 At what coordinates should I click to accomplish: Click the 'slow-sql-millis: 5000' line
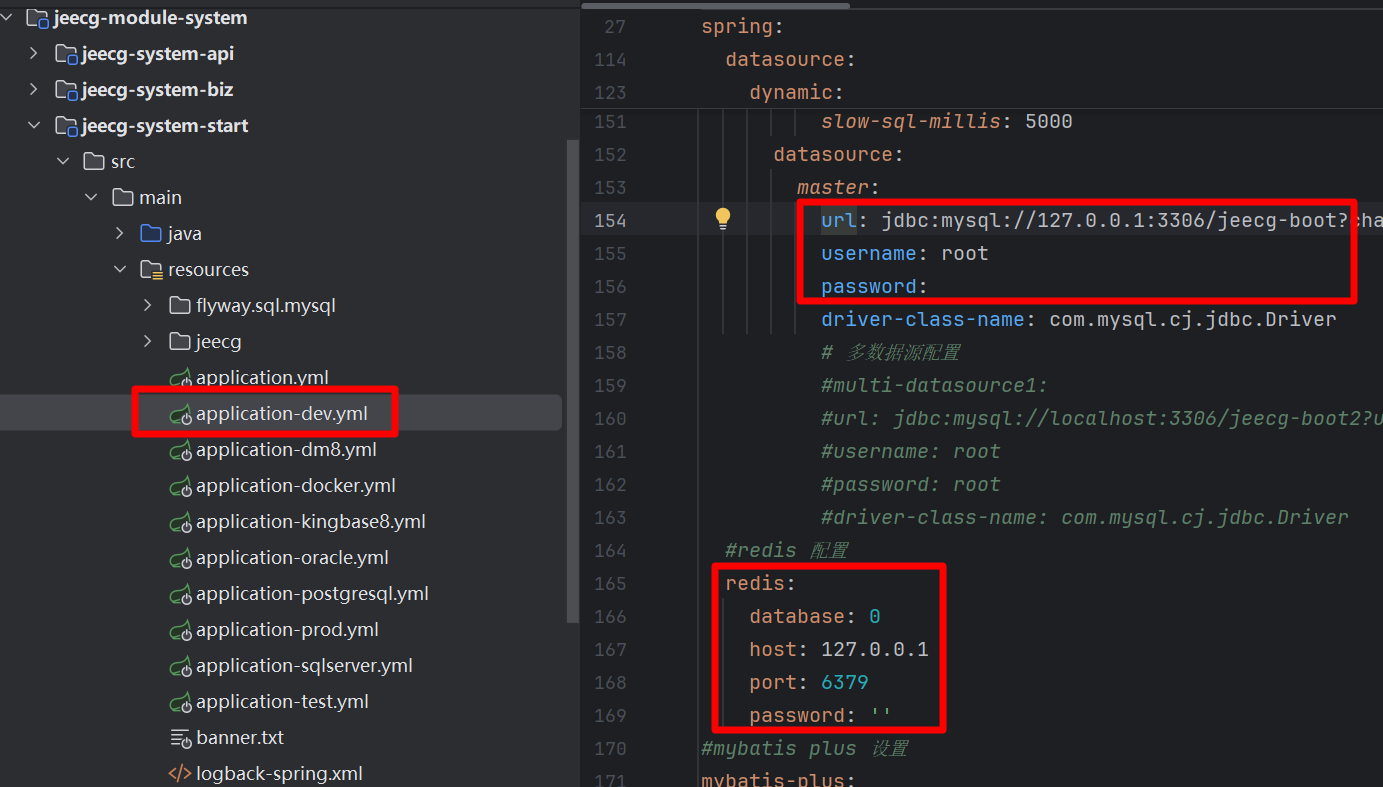pos(946,121)
